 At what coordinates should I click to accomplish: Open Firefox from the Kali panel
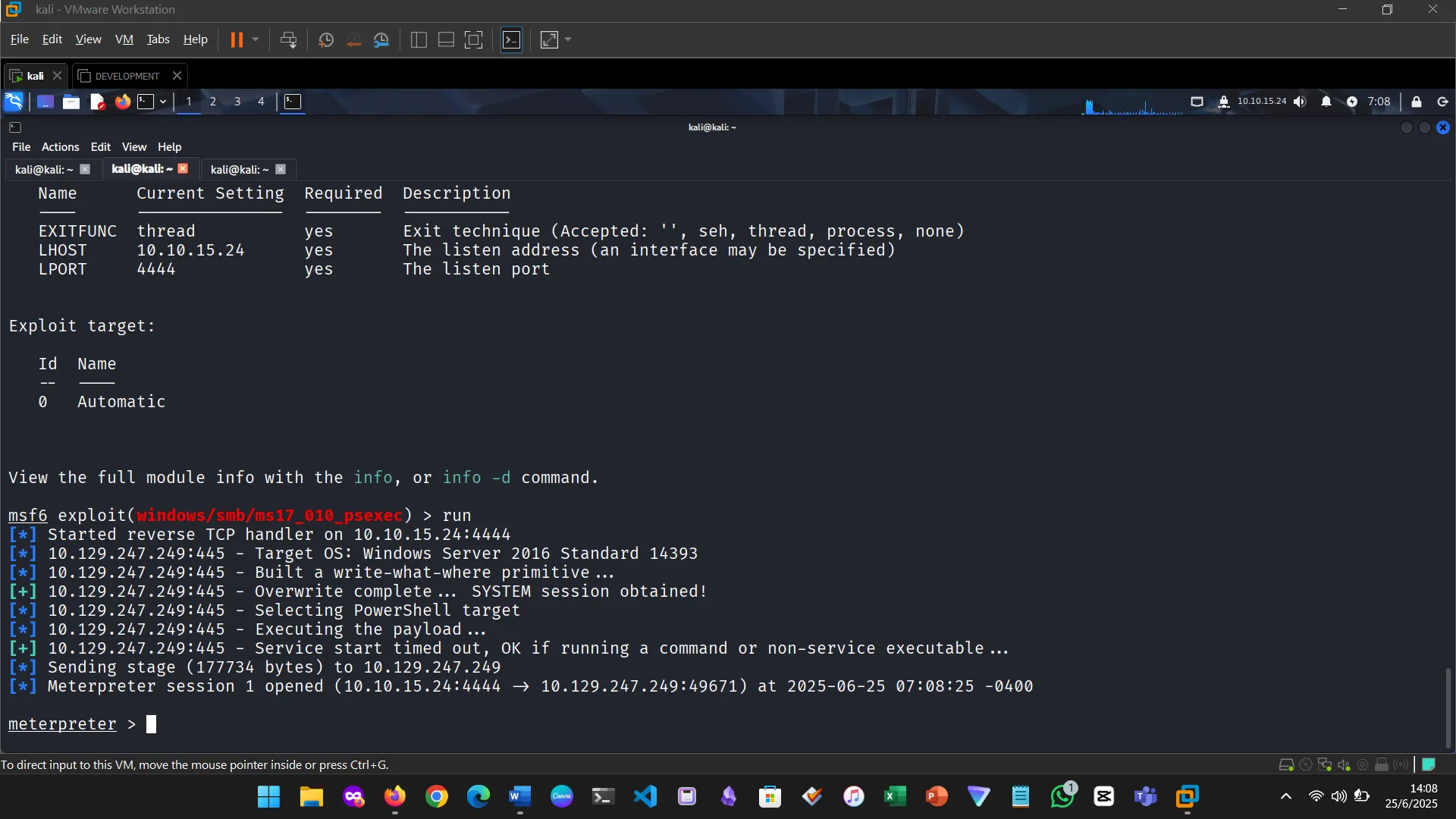(122, 102)
